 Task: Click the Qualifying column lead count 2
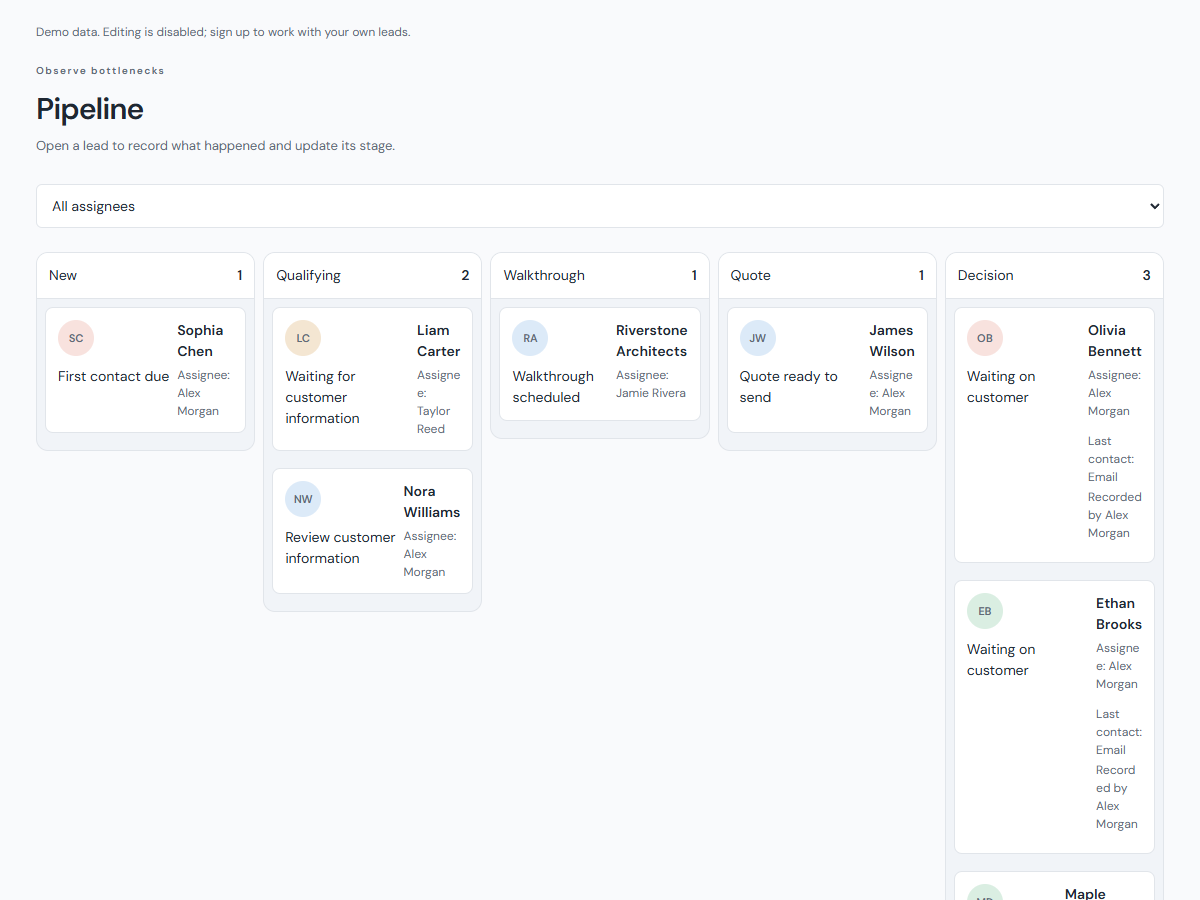point(465,275)
